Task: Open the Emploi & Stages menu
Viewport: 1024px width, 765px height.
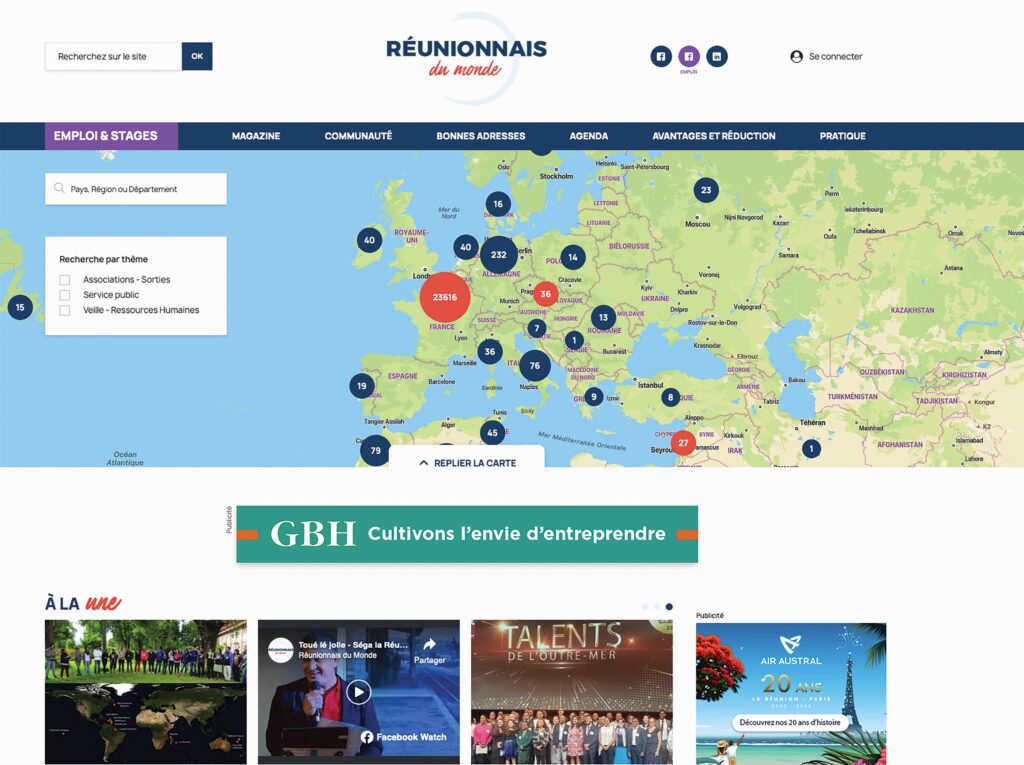Action: tap(112, 136)
